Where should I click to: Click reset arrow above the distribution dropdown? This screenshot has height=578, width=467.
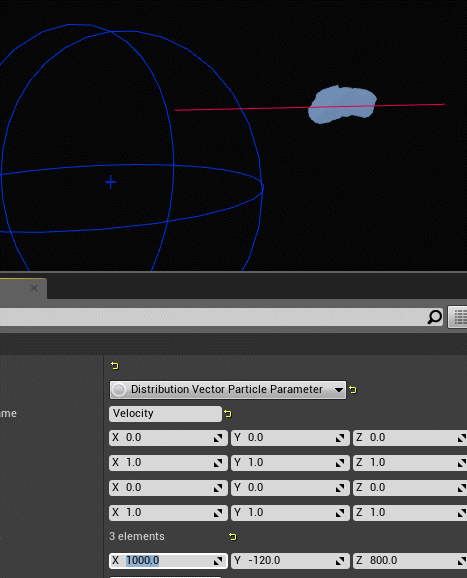[x=115, y=366]
